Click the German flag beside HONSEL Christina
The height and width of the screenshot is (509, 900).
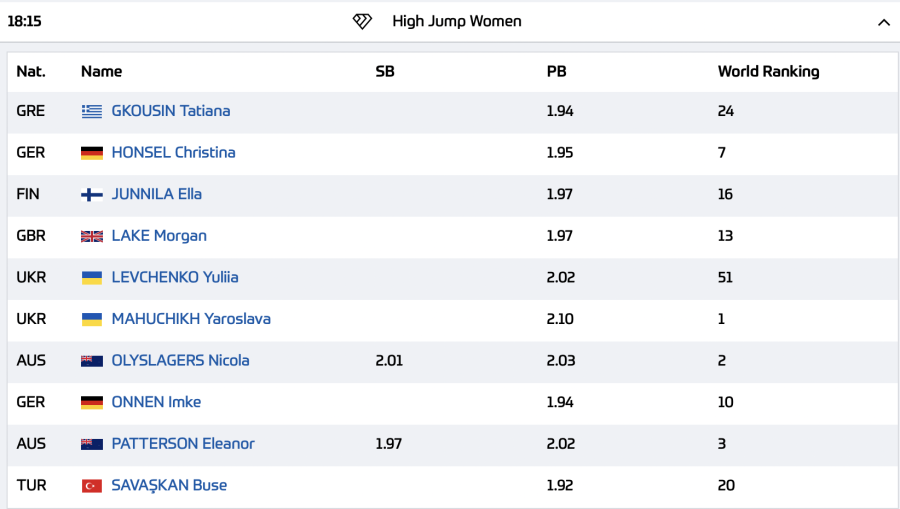point(92,153)
